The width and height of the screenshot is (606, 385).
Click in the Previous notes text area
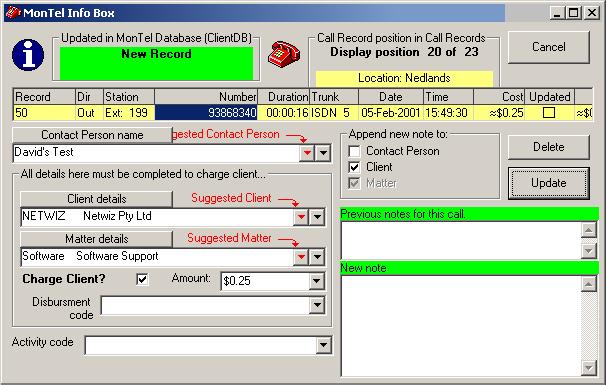(461, 240)
